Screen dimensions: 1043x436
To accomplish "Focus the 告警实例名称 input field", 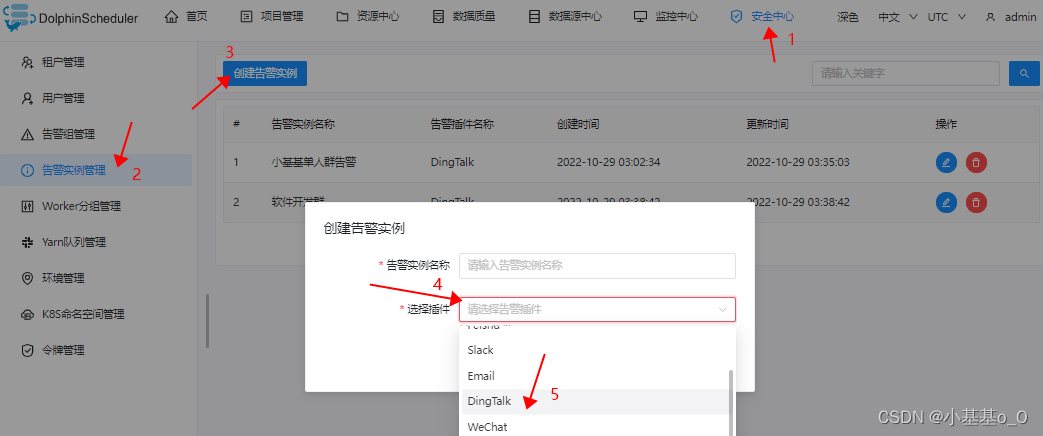I will click(597, 265).
